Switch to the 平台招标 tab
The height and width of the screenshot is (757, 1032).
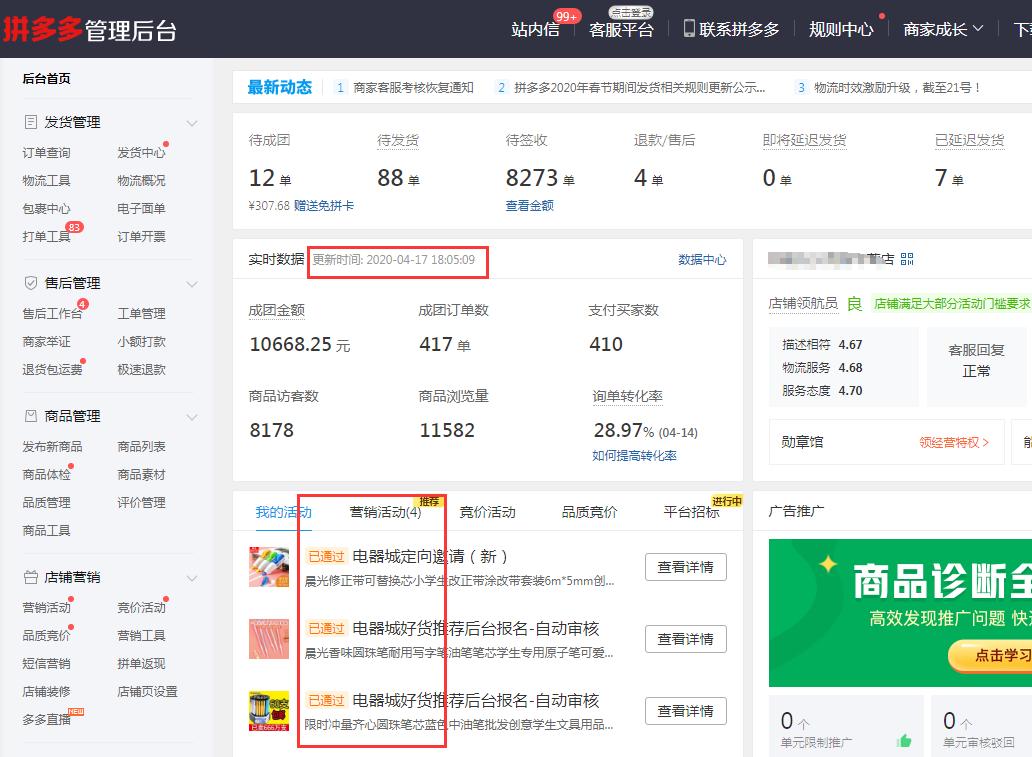tap(690, 512)
